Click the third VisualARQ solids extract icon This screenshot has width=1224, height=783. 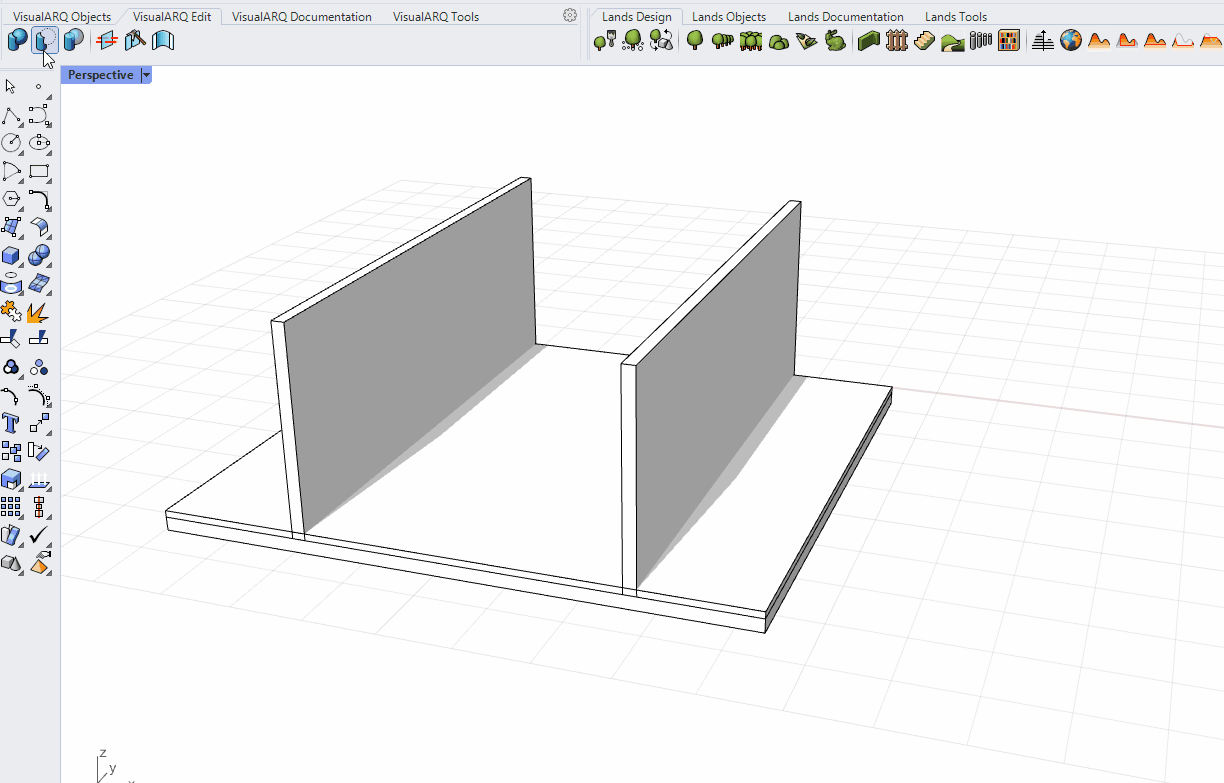tap(73, 40)
